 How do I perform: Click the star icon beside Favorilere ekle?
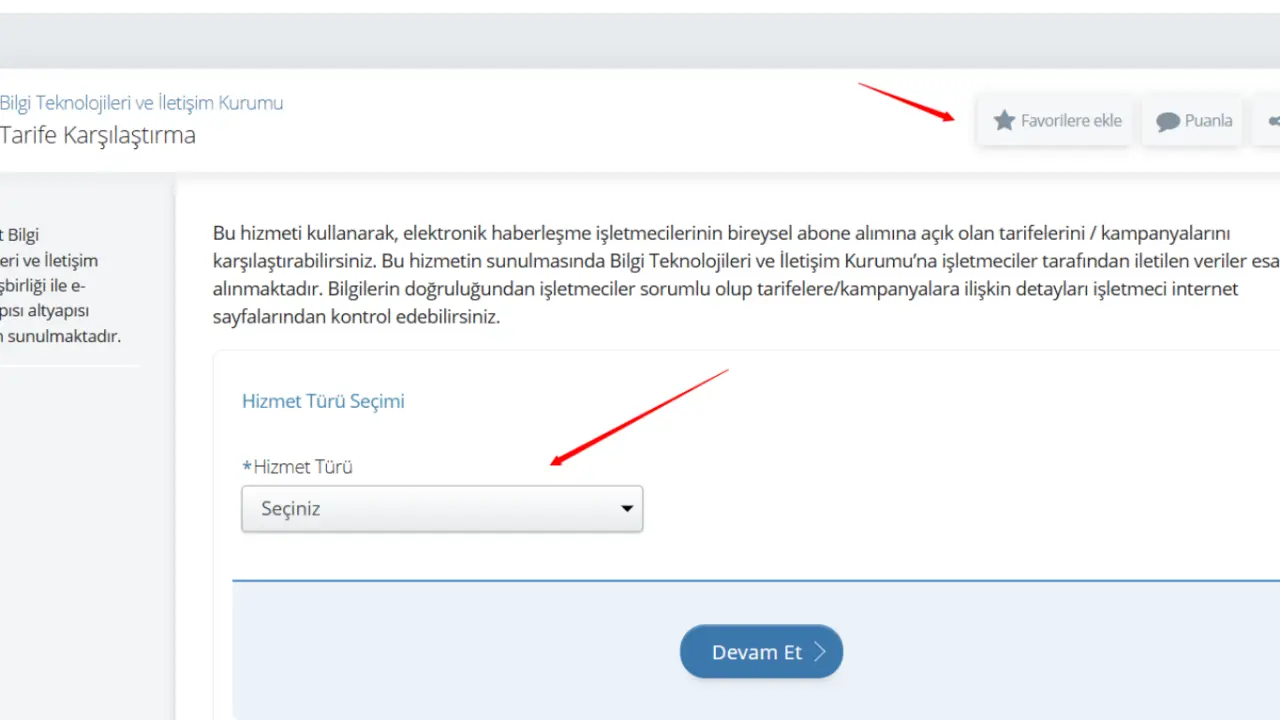(x=1004, y=121)
